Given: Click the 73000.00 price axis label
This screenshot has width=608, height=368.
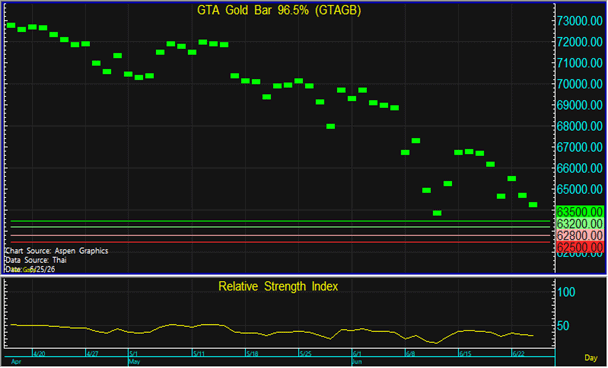Looking at the screenshot, I should (580, 21).
